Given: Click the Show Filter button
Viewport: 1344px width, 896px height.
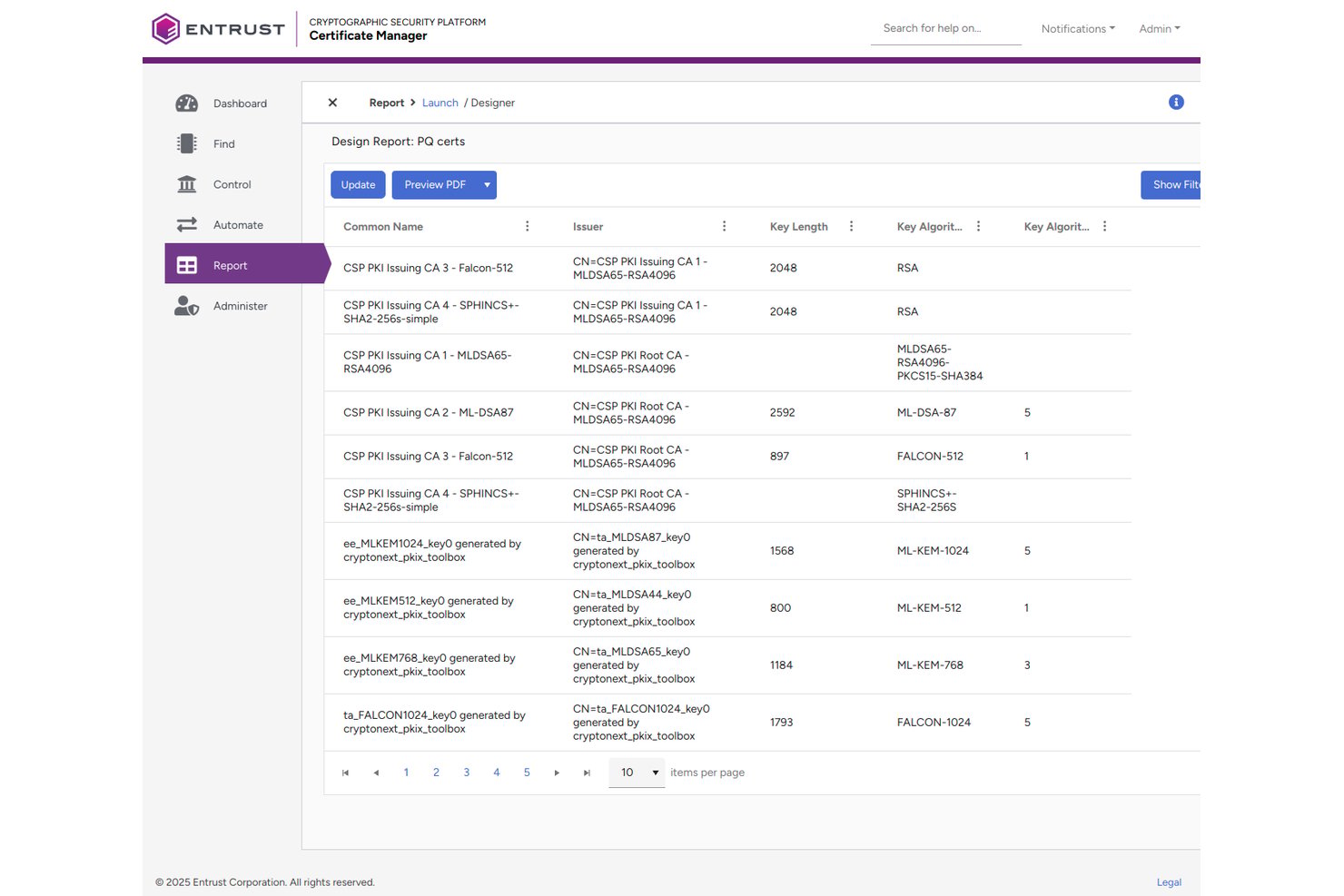Looking at the screenshot, I should [x=1171, y=184].
